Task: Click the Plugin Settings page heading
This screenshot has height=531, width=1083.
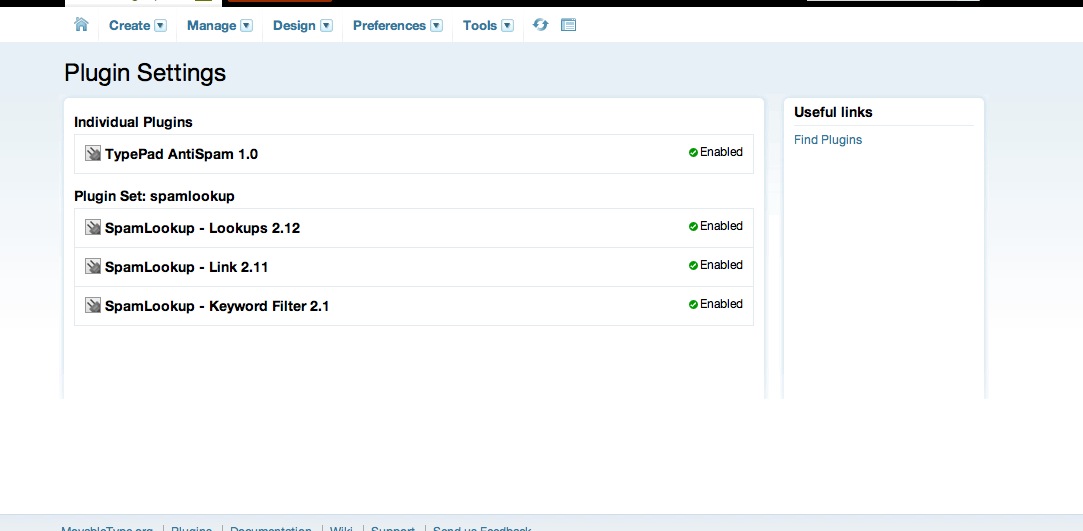Action: click(145, 73)
